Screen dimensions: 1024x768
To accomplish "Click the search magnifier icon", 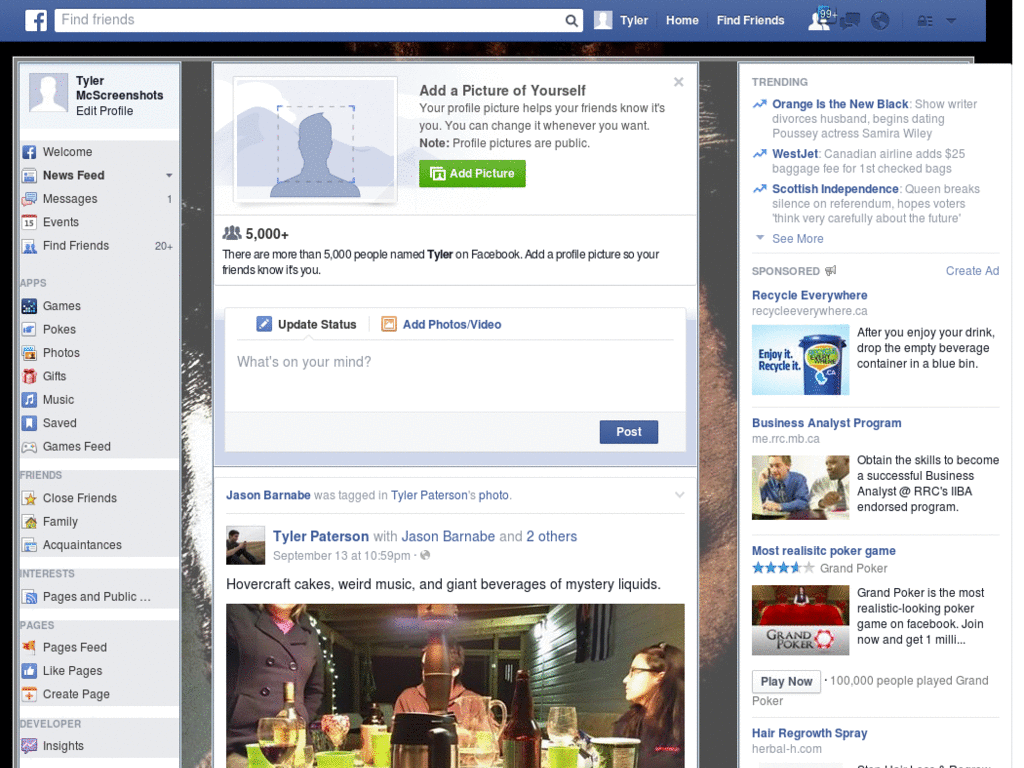I will 571,20.
